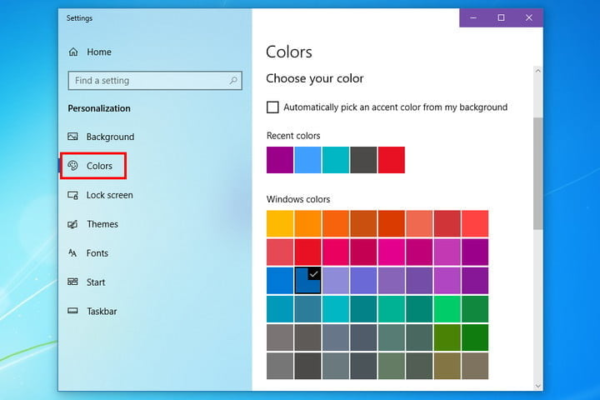Choose the yellow swatch in Windows colors

[280, 223]
